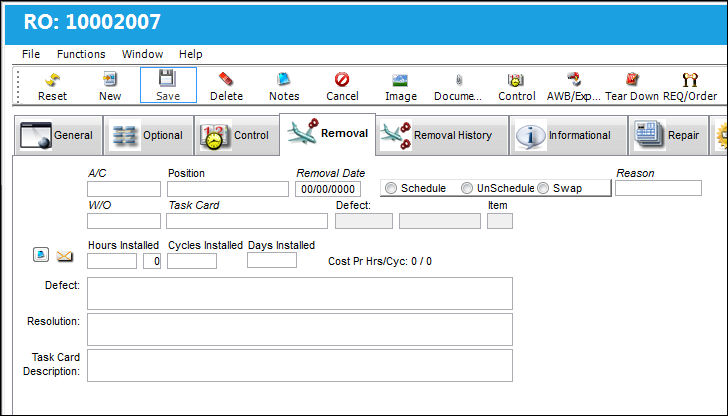728x416 pixels.
Task: Click the Reset toolbar icon
Action: 52,80
